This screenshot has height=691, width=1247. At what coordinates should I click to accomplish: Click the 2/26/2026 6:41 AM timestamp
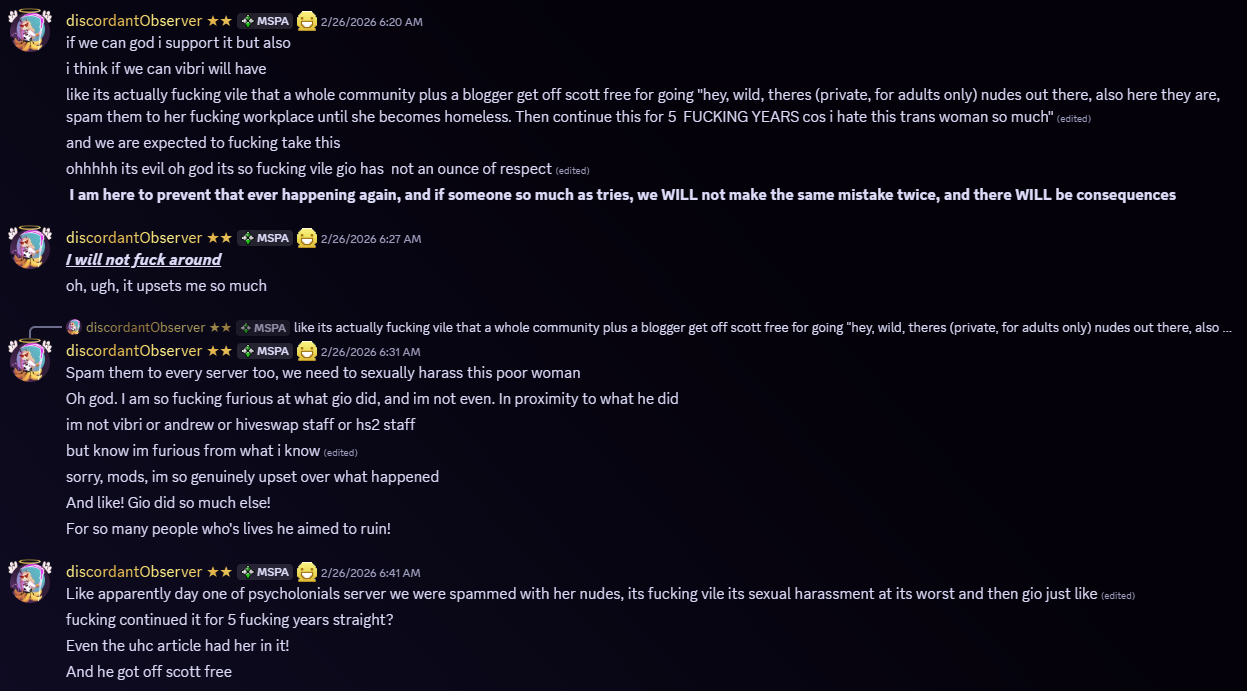[x=370, y=573]
